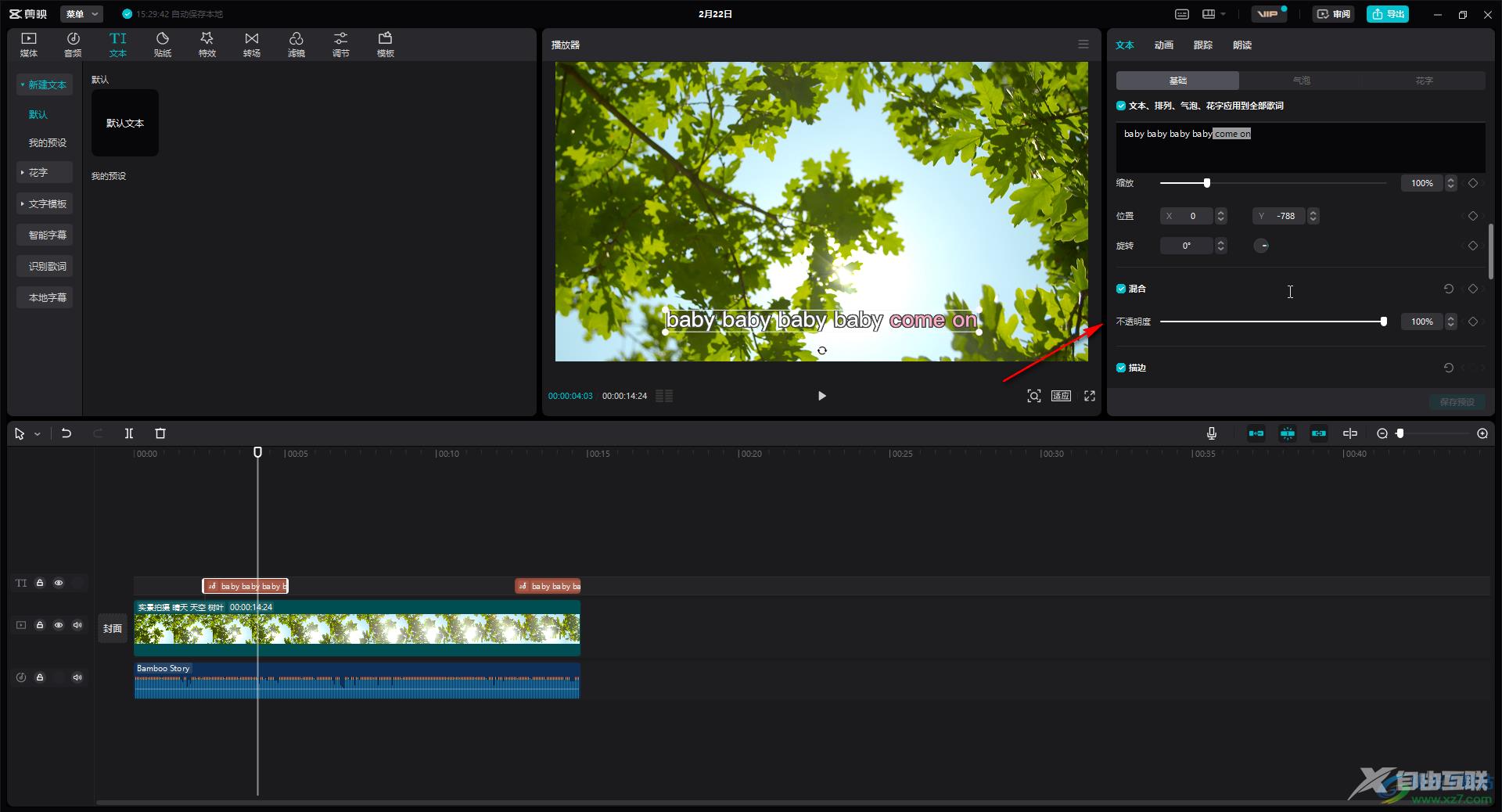Start voice recording with the microphone icon
1502x812 pixels.
(1212, 433)
